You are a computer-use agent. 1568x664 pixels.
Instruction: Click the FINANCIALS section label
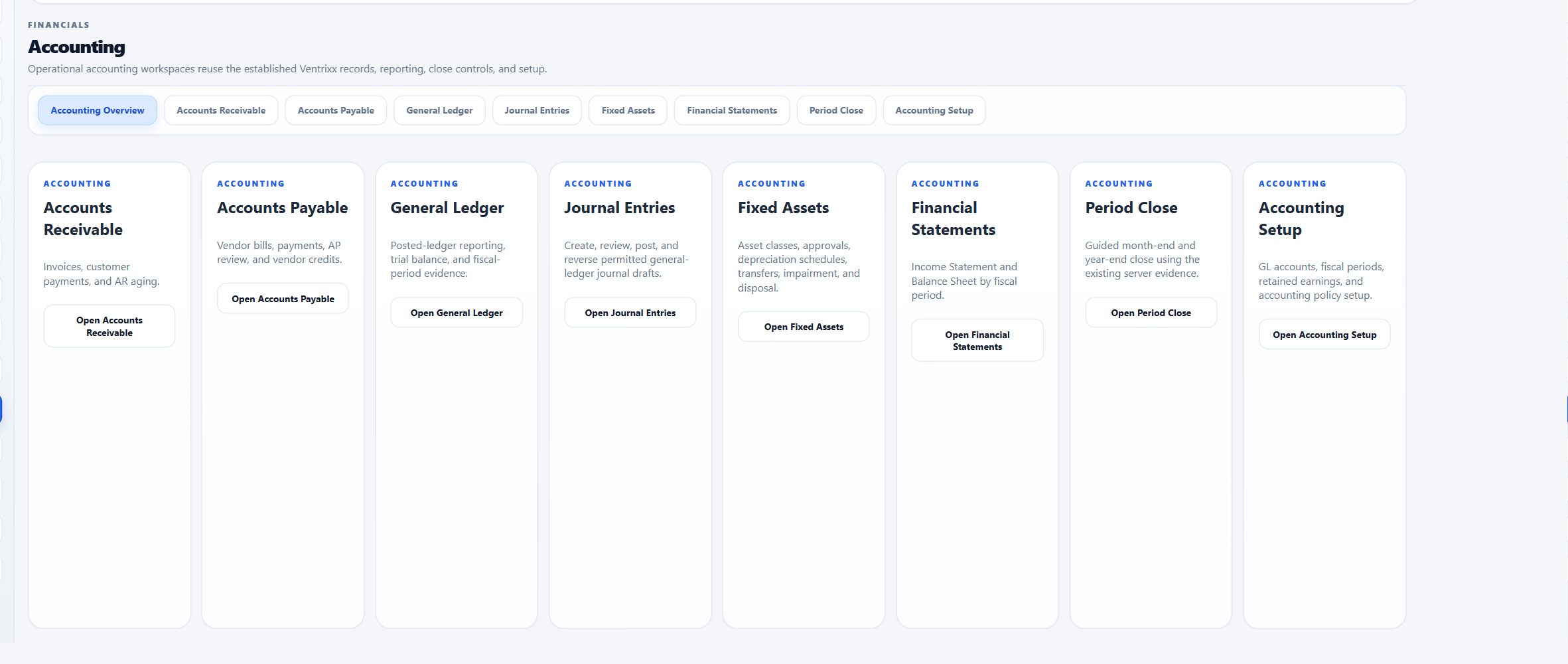58,25
